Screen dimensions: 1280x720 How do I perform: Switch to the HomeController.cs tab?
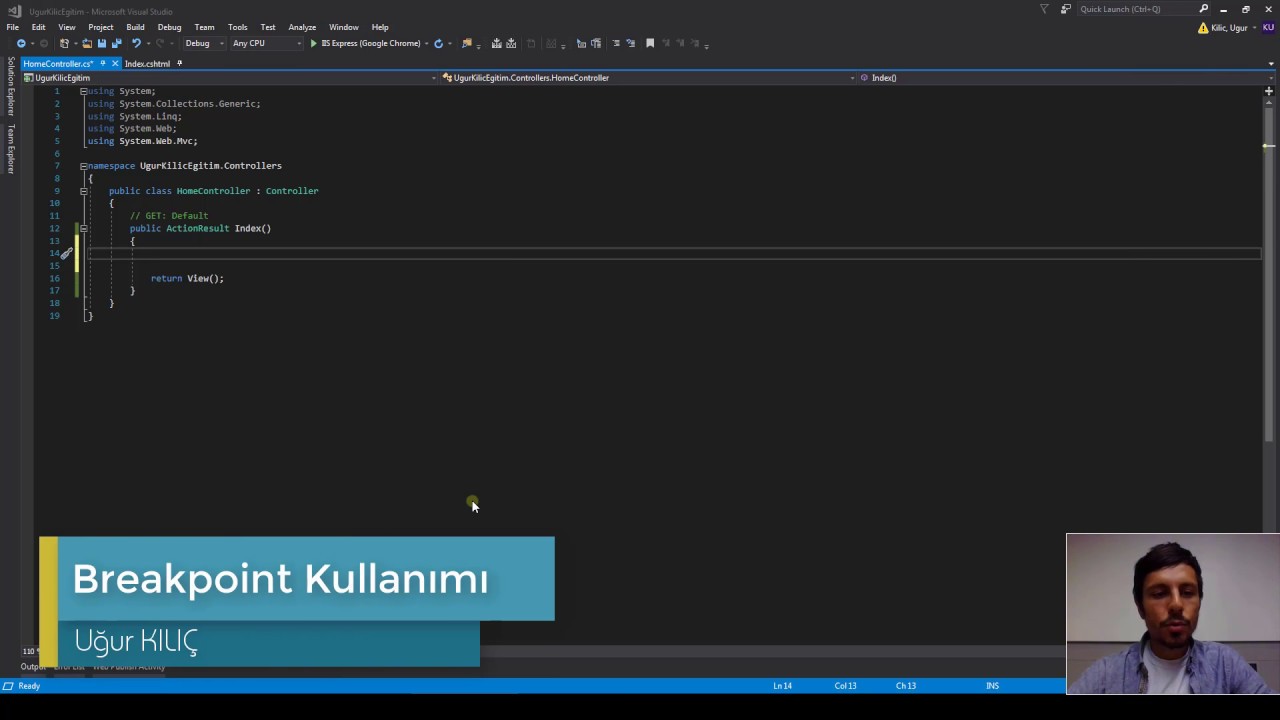point(58,64)
